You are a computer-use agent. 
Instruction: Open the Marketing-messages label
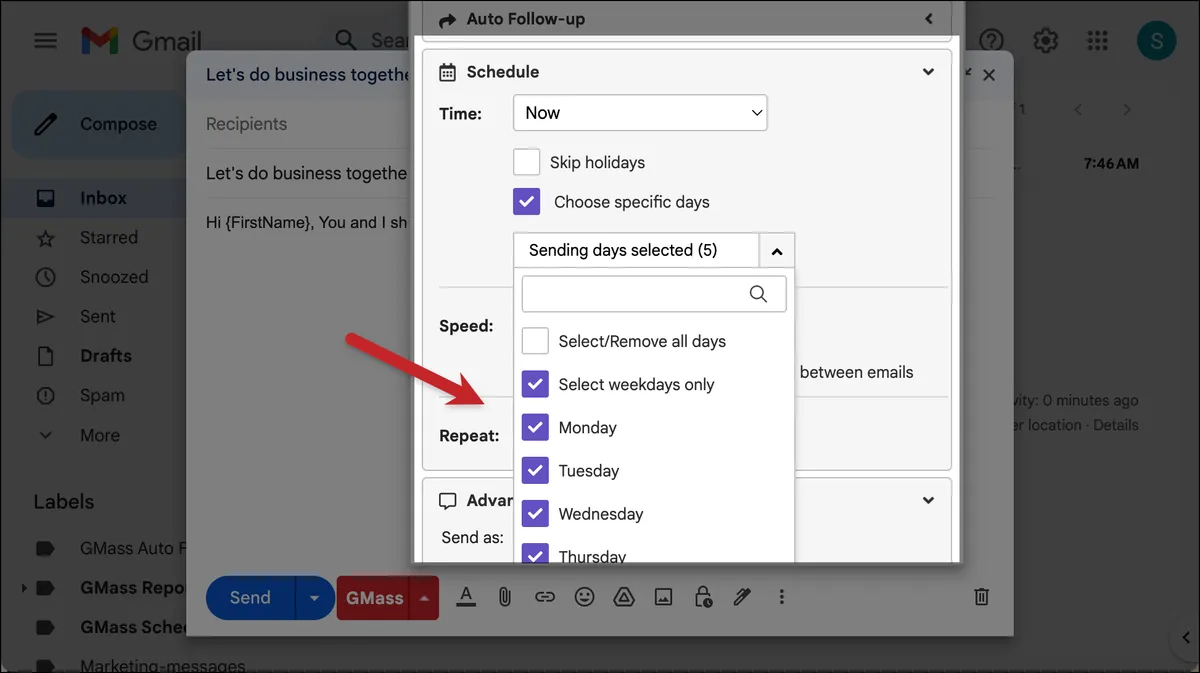coord(161,665)
